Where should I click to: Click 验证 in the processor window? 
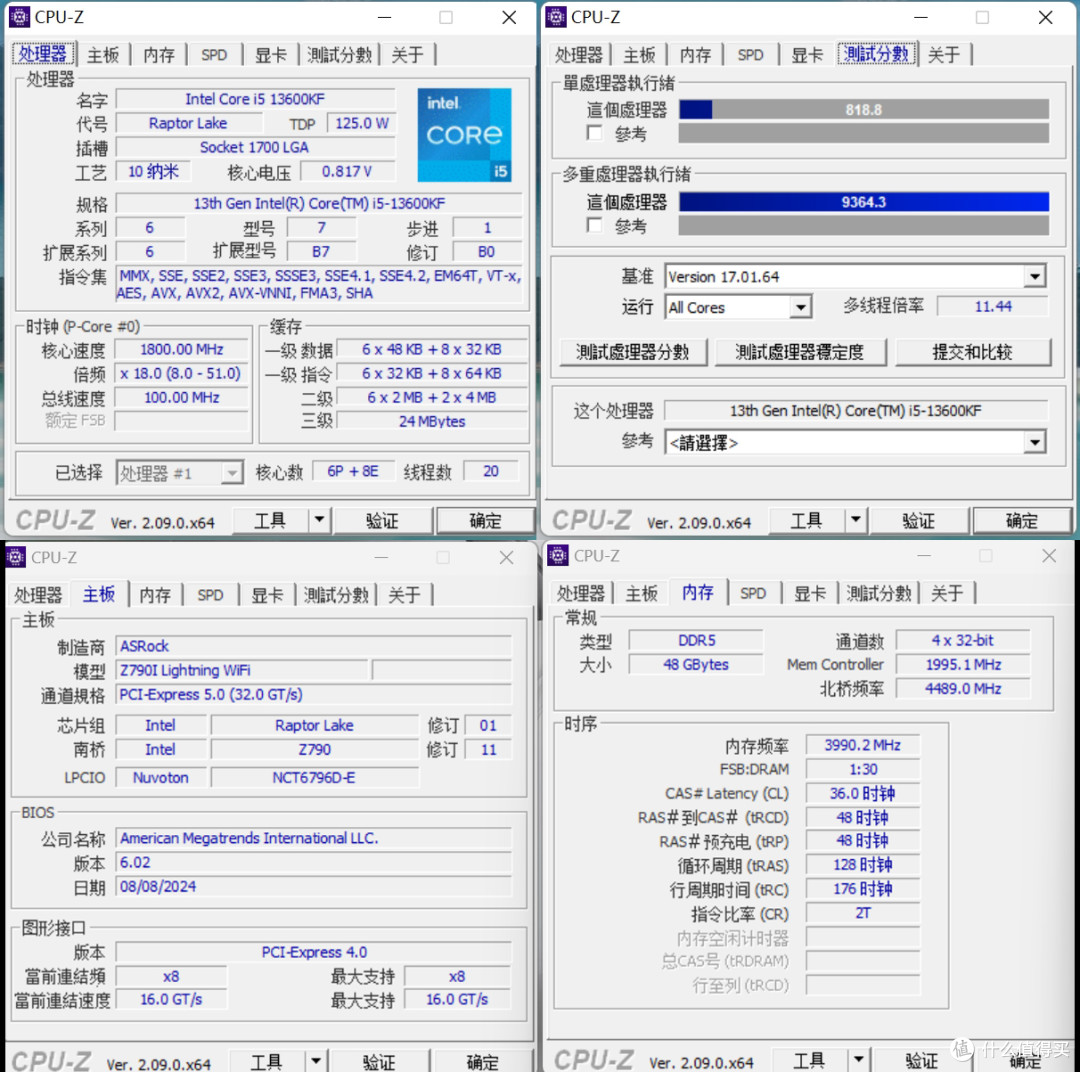pyautogui.click(x=382, y=520)
